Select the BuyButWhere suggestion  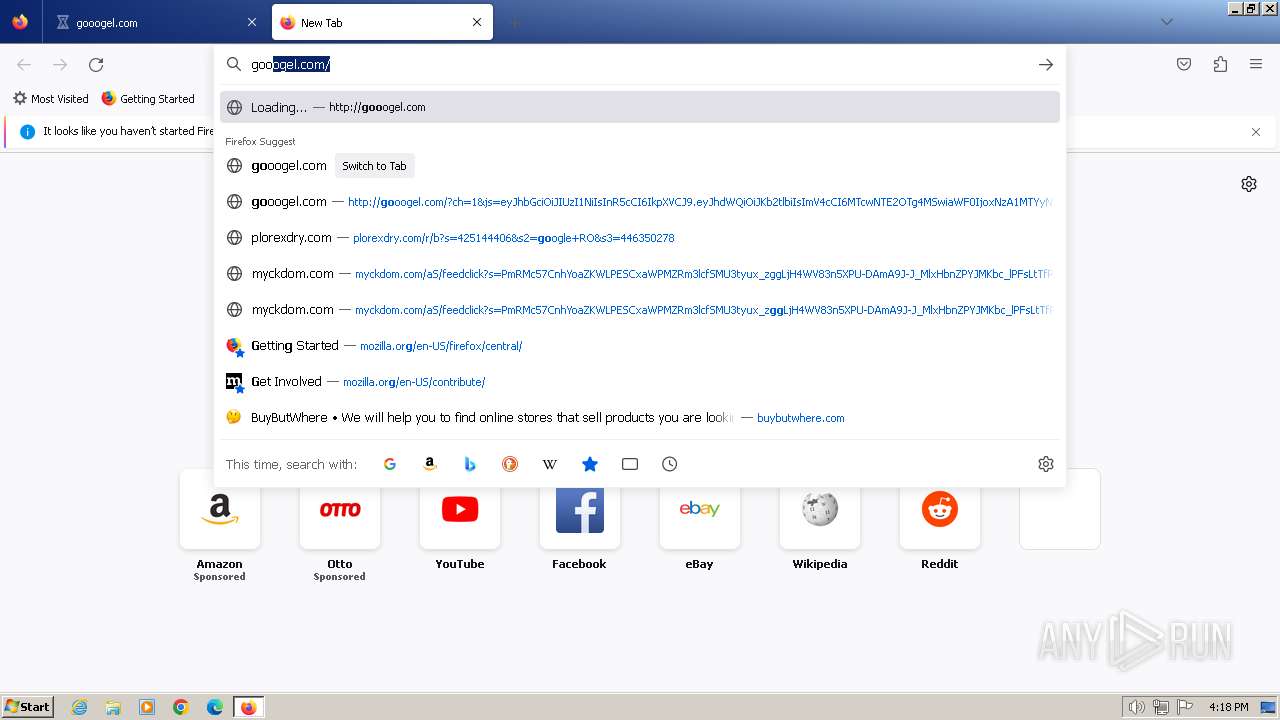pos(640,418)
